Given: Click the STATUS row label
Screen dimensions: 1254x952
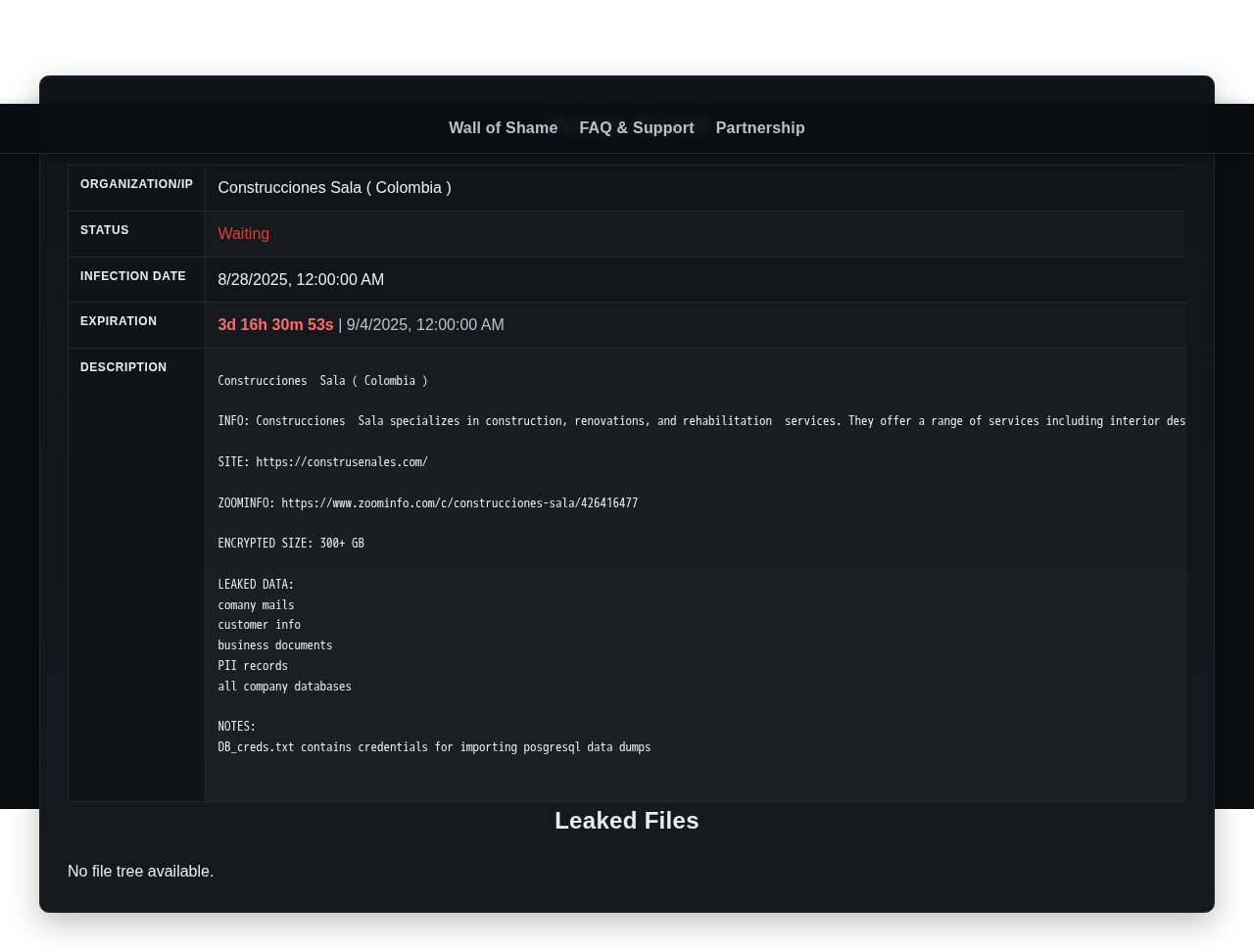Looking at the screenshot, I should [x=105, y=230].
